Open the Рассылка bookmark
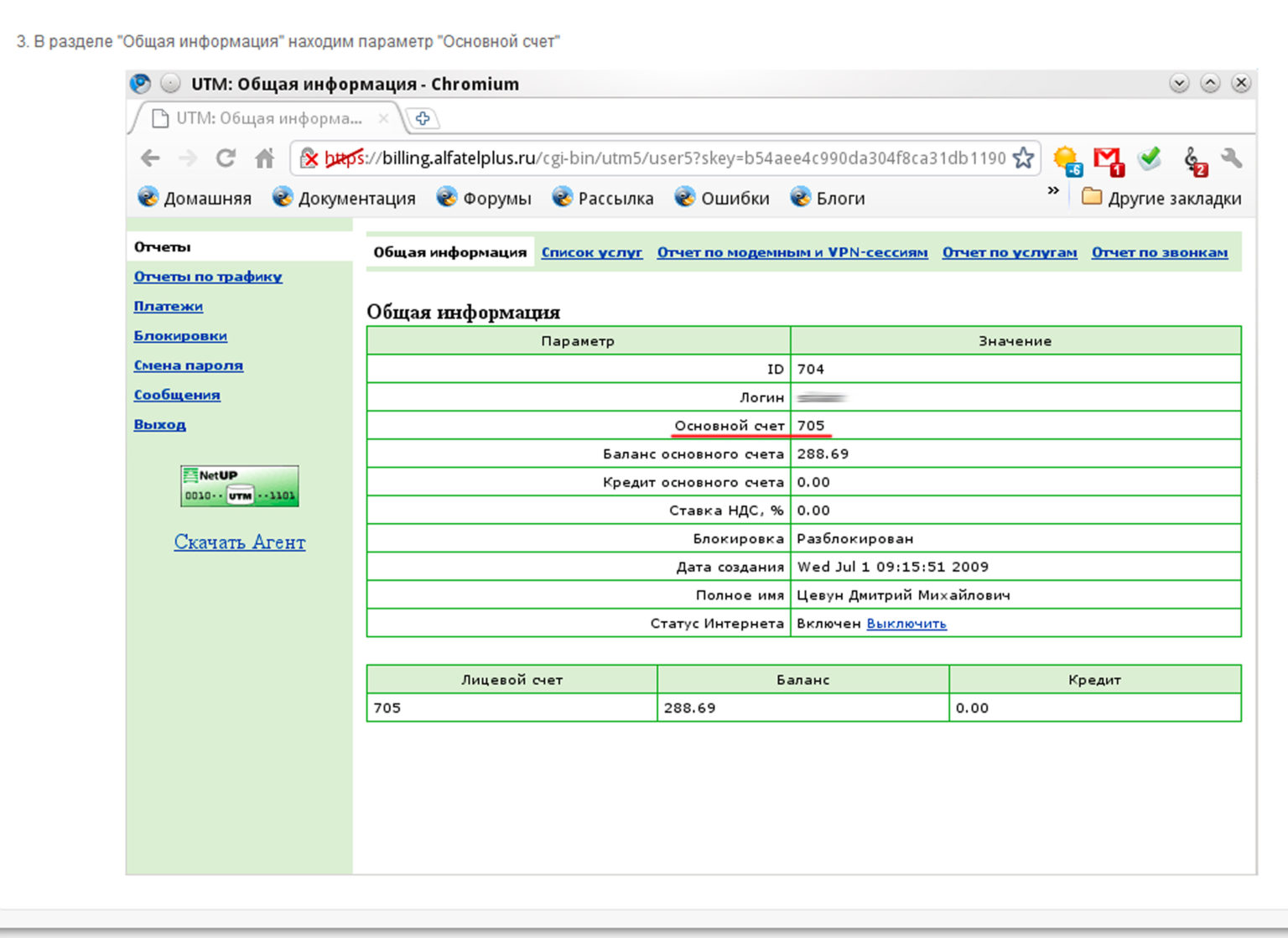1288x938 pixels. (x=602, y=198)
